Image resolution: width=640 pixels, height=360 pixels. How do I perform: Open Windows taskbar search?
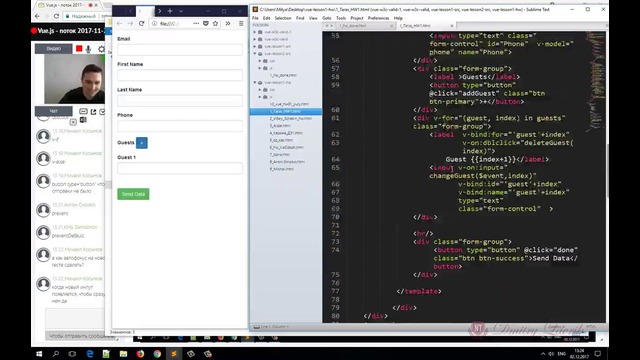point(56,354)
